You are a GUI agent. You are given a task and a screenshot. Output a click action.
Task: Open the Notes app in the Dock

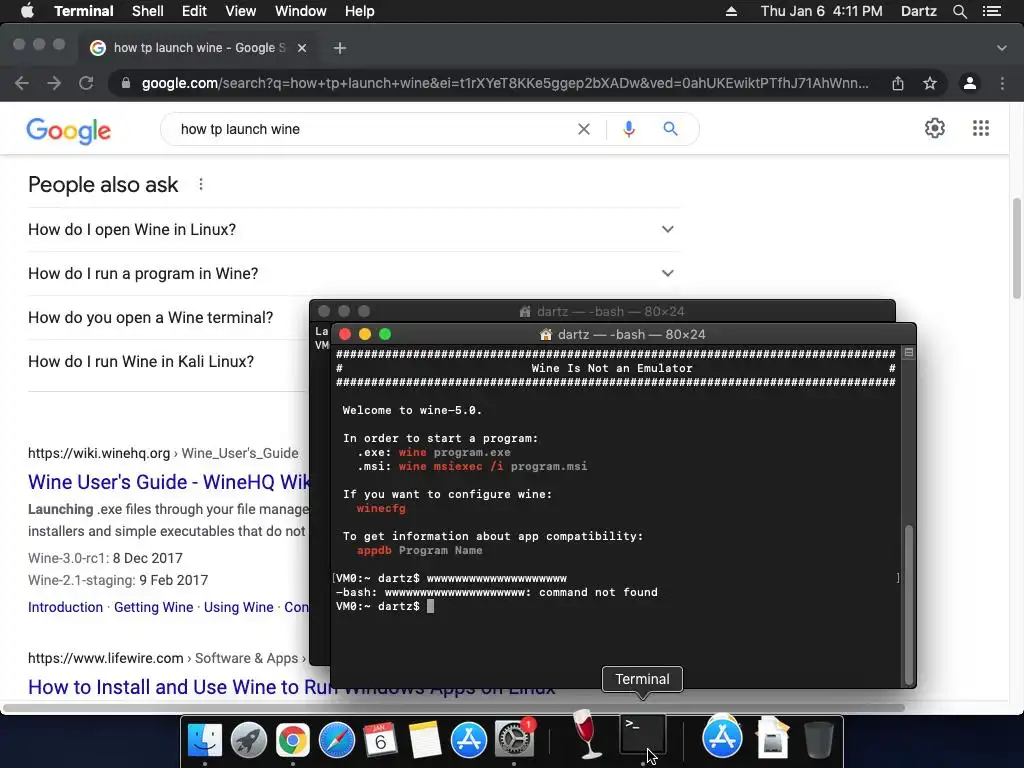tap(424, 740)
